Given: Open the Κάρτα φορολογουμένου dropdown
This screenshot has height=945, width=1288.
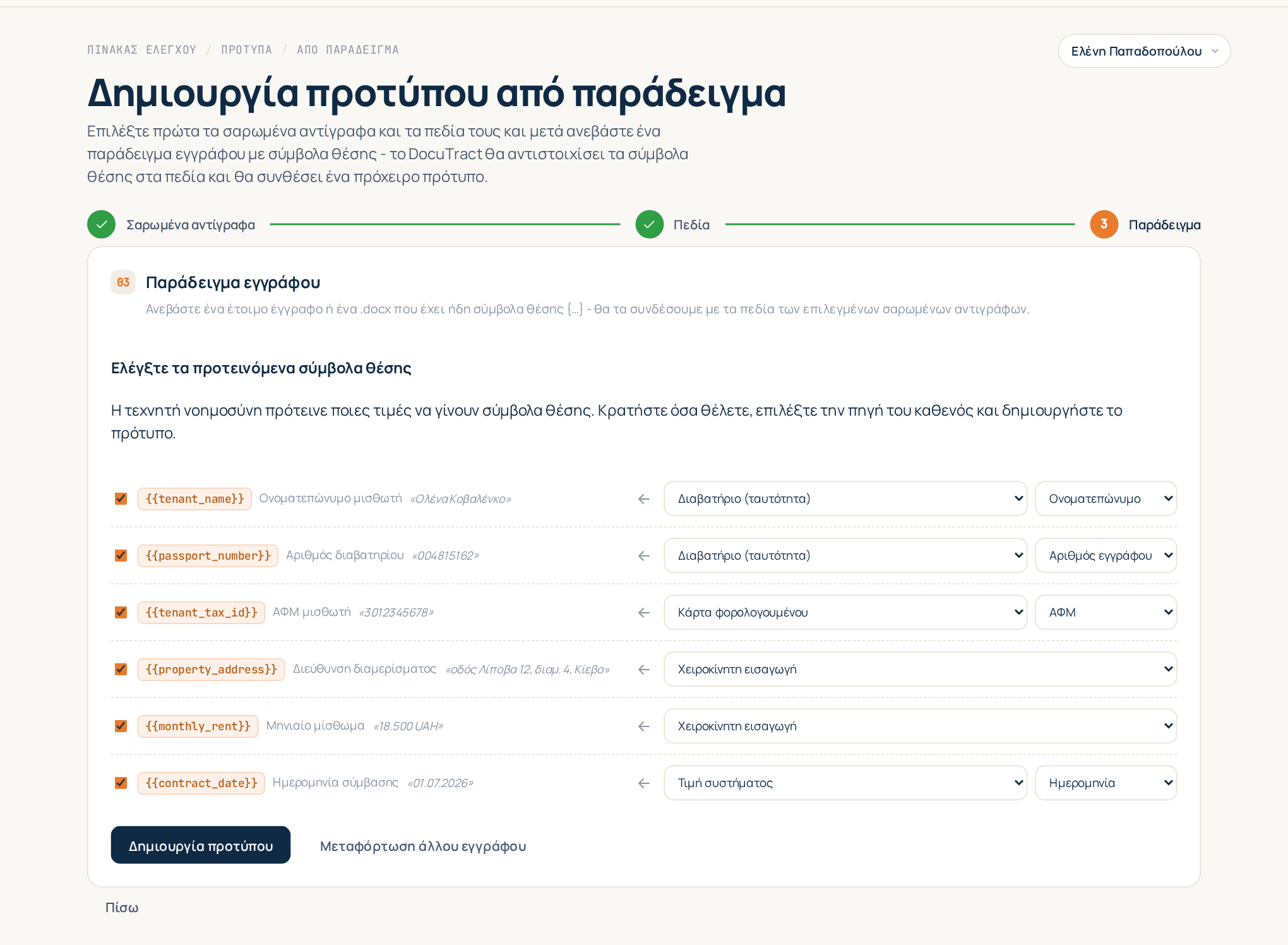Looking at the screenshot, I should click(x=845, y=613).
